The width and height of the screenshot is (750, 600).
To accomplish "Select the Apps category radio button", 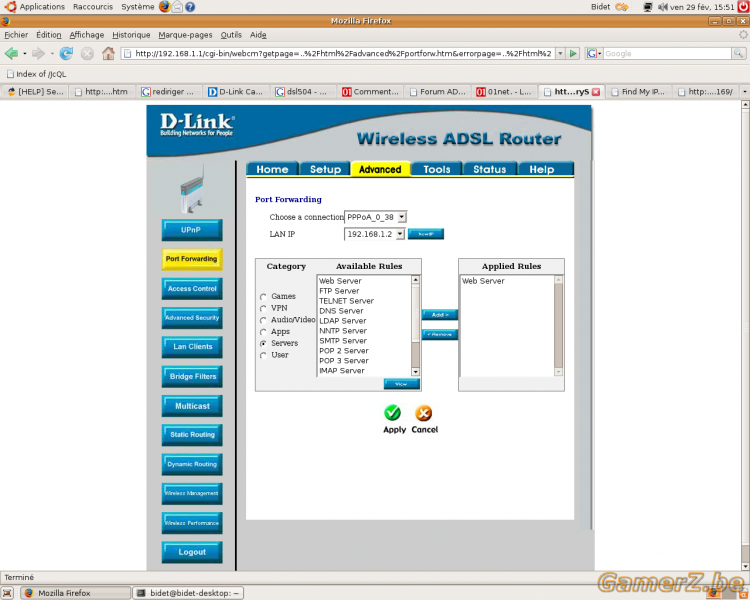I will 263,332.
